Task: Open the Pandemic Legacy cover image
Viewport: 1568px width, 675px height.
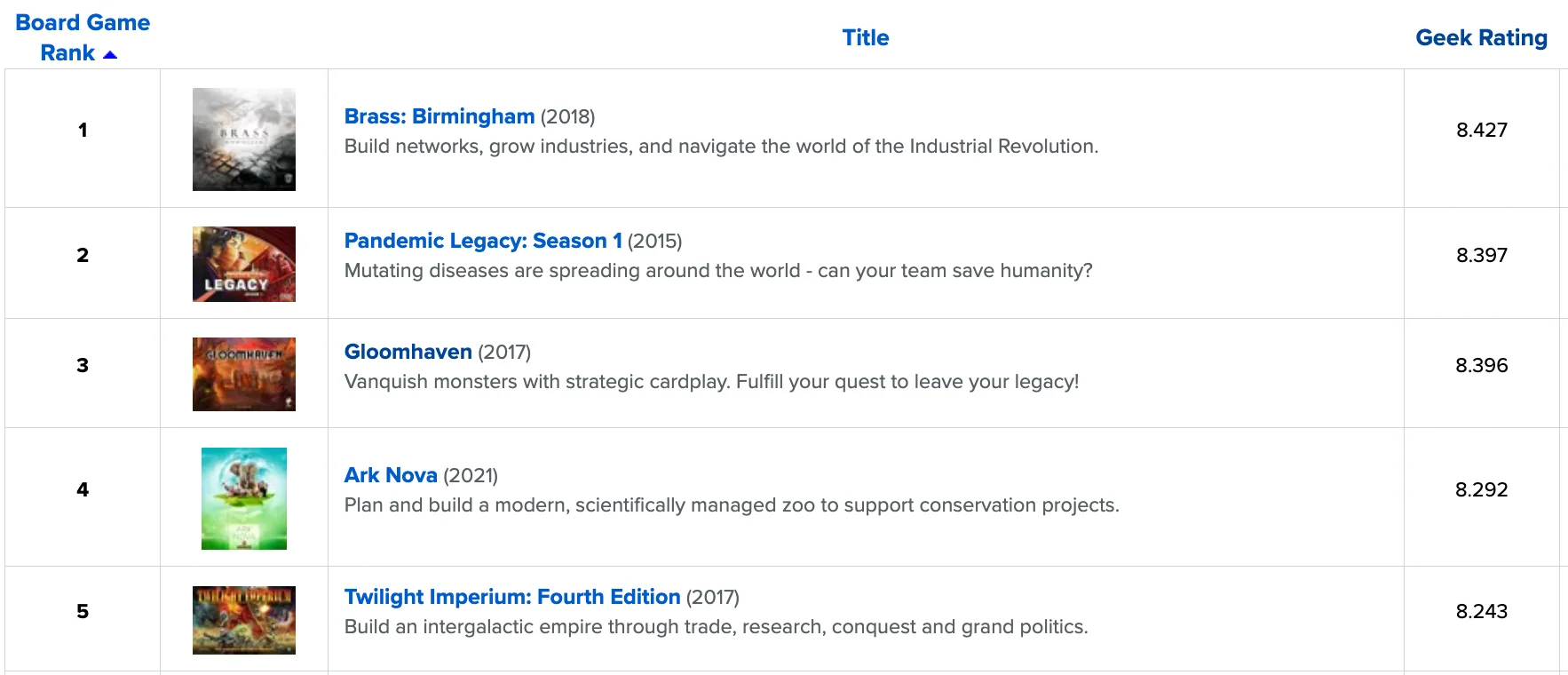Action: point(244,264)
